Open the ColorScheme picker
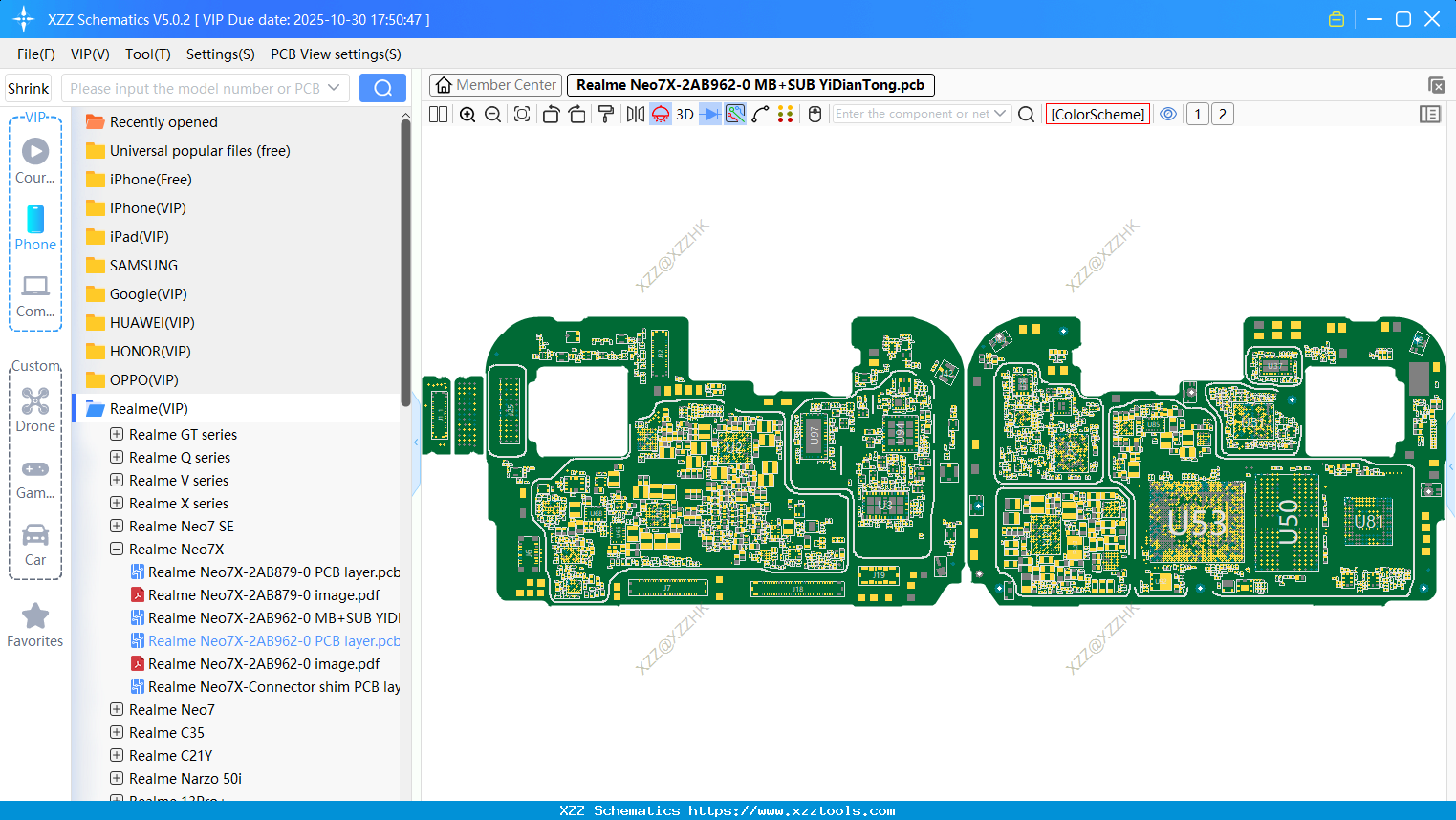 (1097, 115)
